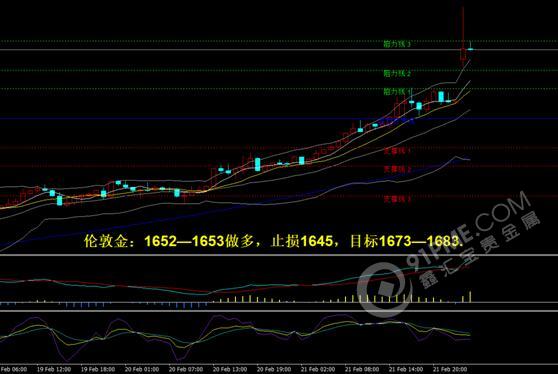Click the yellow 伦敦金 trading advice text
This screenshot has width=558, height=374.
[274, 241]
